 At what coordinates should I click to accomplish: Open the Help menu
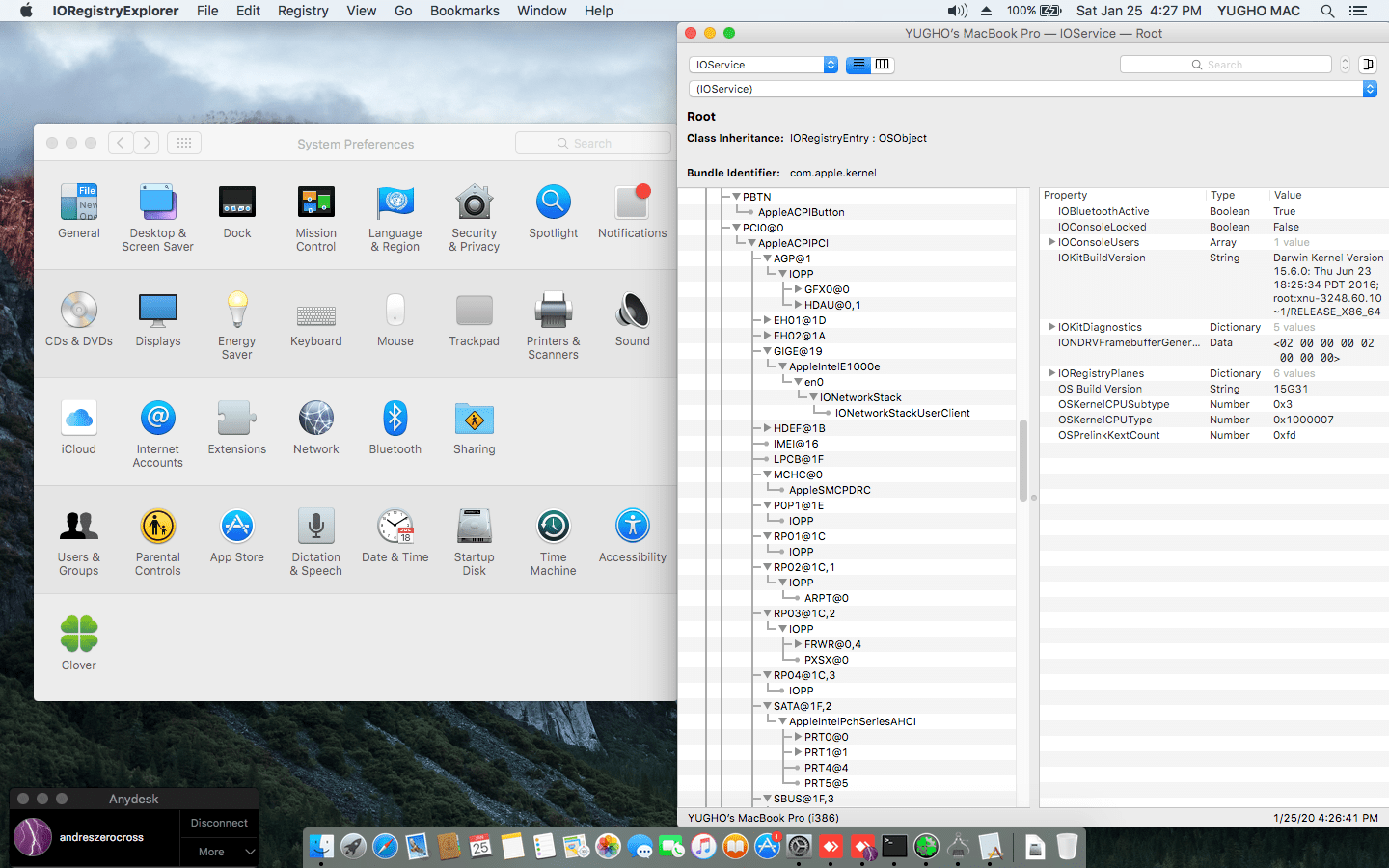(599, 11)
